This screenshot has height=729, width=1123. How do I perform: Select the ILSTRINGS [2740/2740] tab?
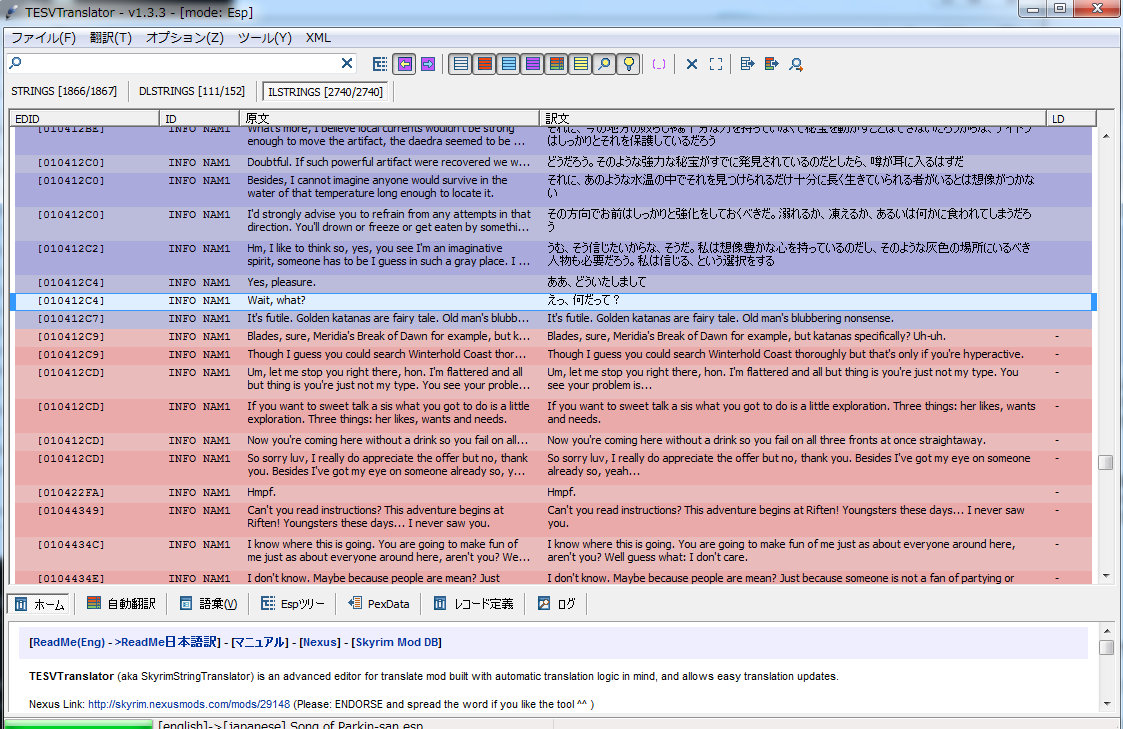pos(326,92)
